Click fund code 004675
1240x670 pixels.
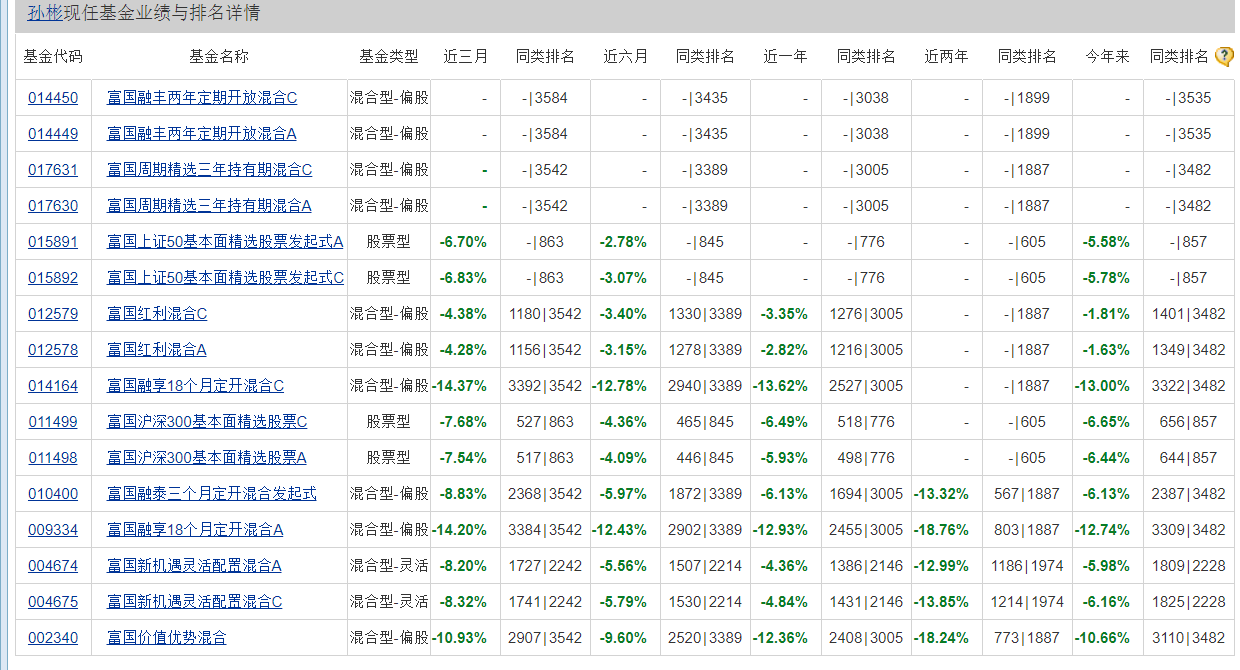pos(52,602)
